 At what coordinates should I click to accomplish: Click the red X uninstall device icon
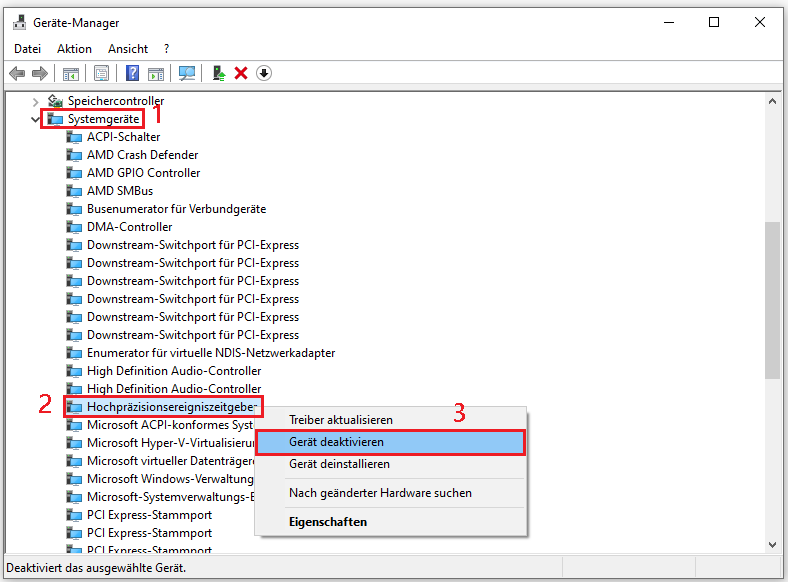click(x=241, y=73)
